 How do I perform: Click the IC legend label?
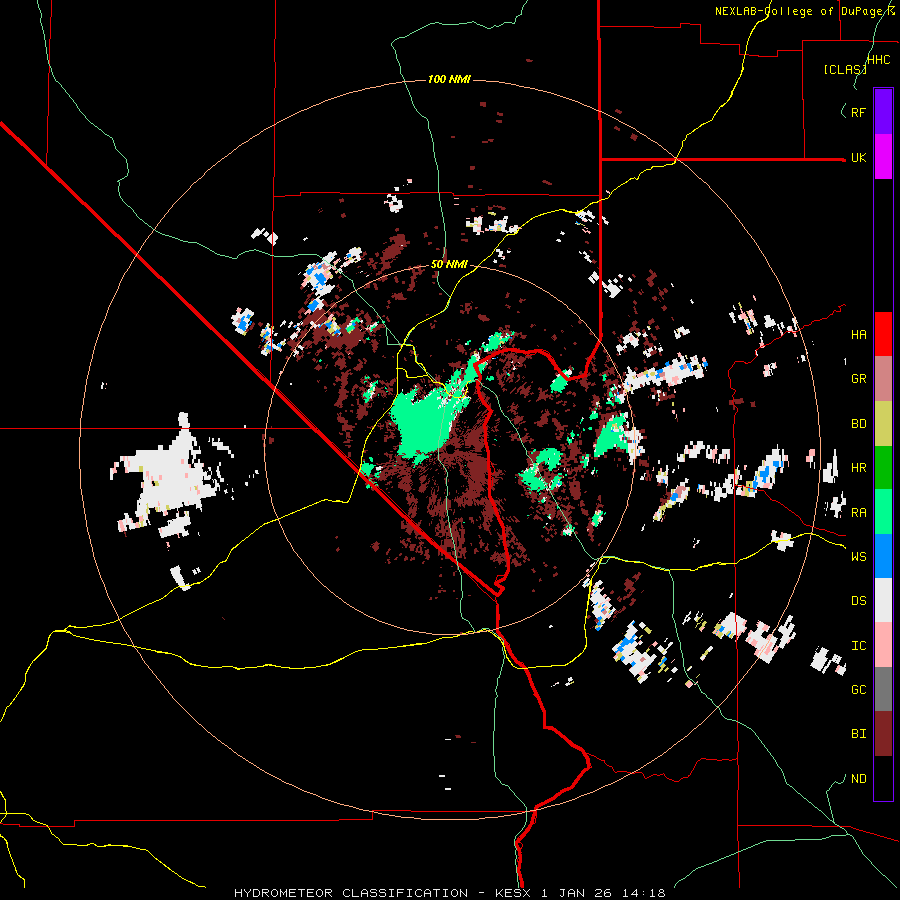[858, 645]
